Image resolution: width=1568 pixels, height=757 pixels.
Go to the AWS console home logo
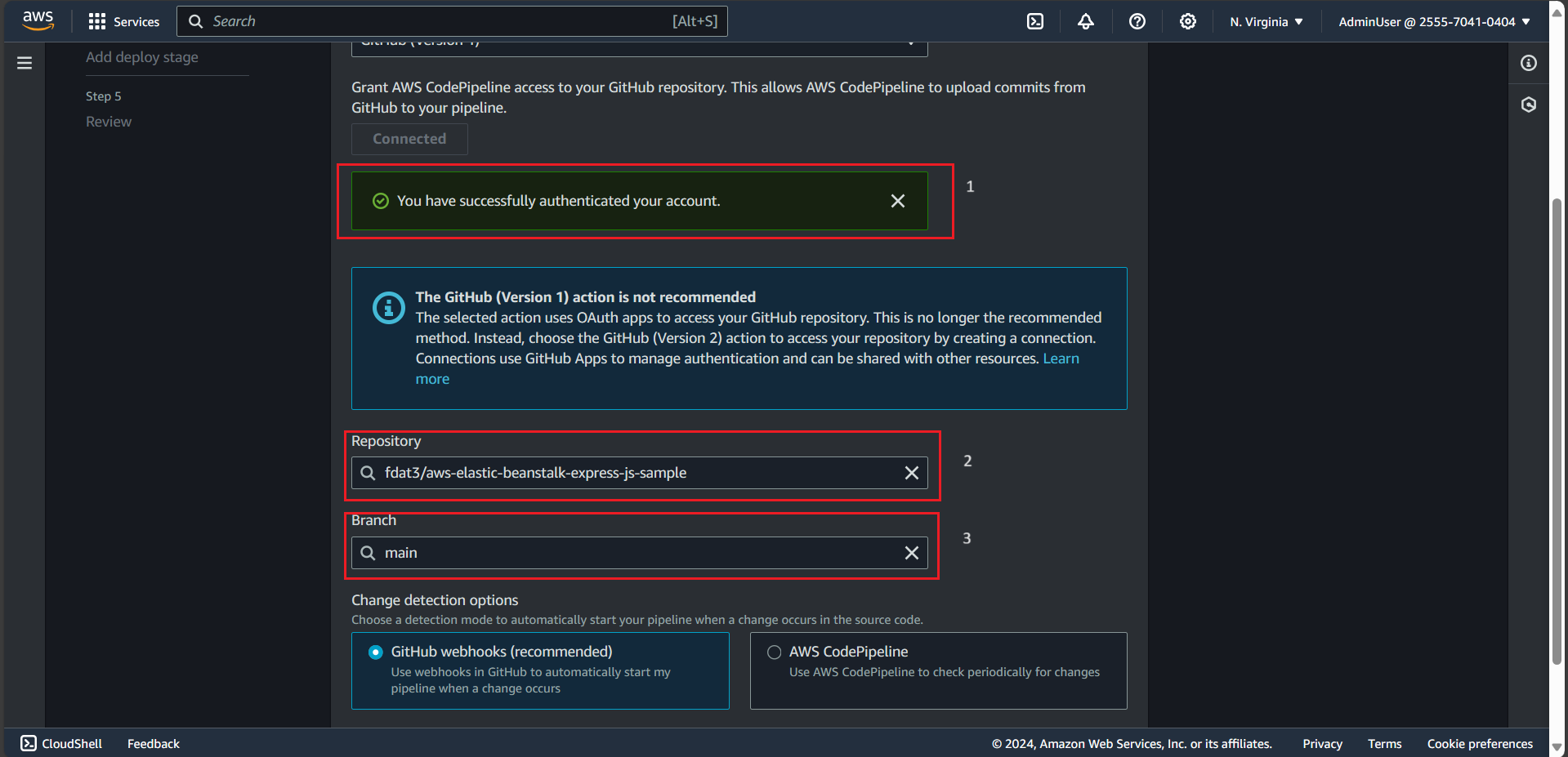[x=38, y=21]
